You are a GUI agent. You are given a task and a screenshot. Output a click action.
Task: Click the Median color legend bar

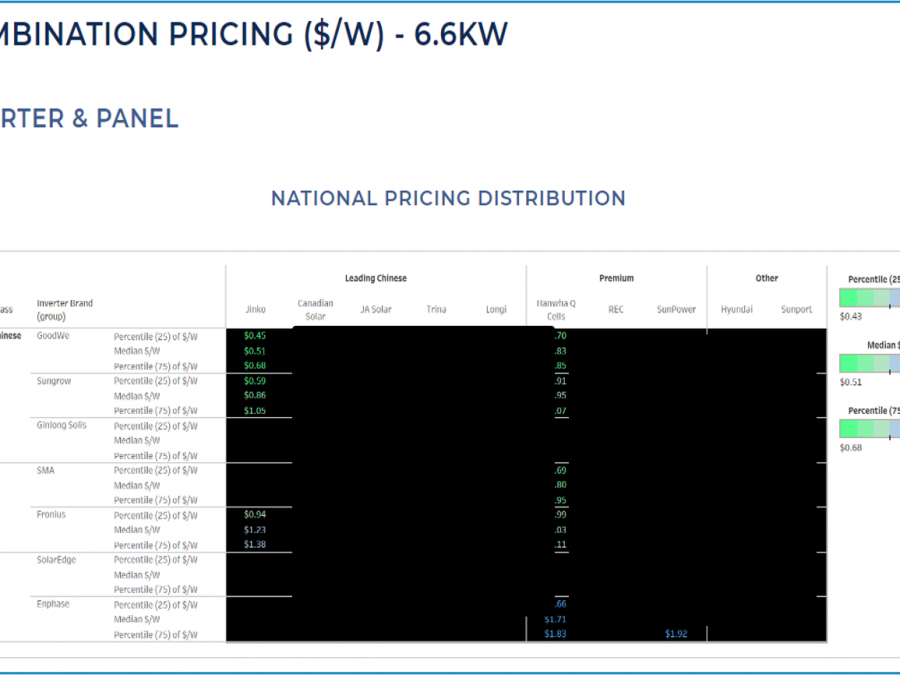click(x=870, y=363)
